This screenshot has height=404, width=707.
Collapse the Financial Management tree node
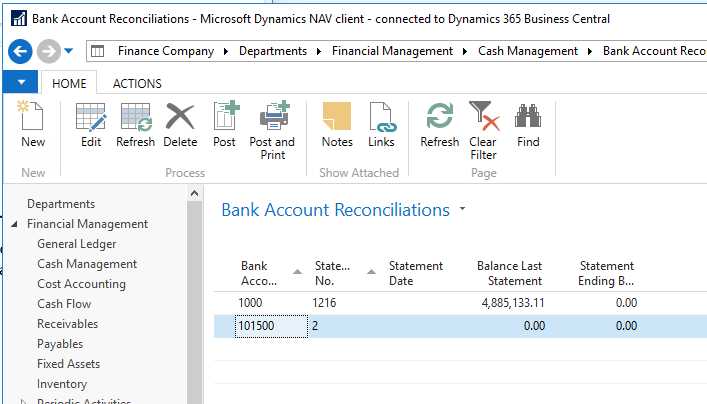(x=14, y=225)
